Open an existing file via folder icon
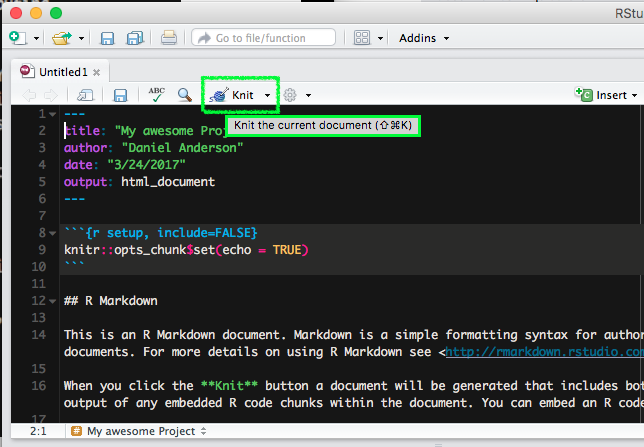This screenshot has height=447, width=644. [62, 38]
